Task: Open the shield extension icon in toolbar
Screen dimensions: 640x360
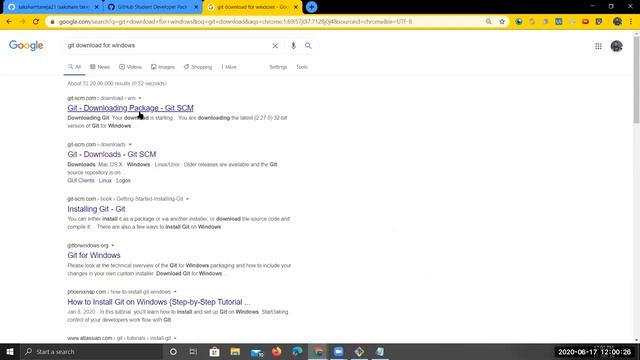Action: pos(599,22)
